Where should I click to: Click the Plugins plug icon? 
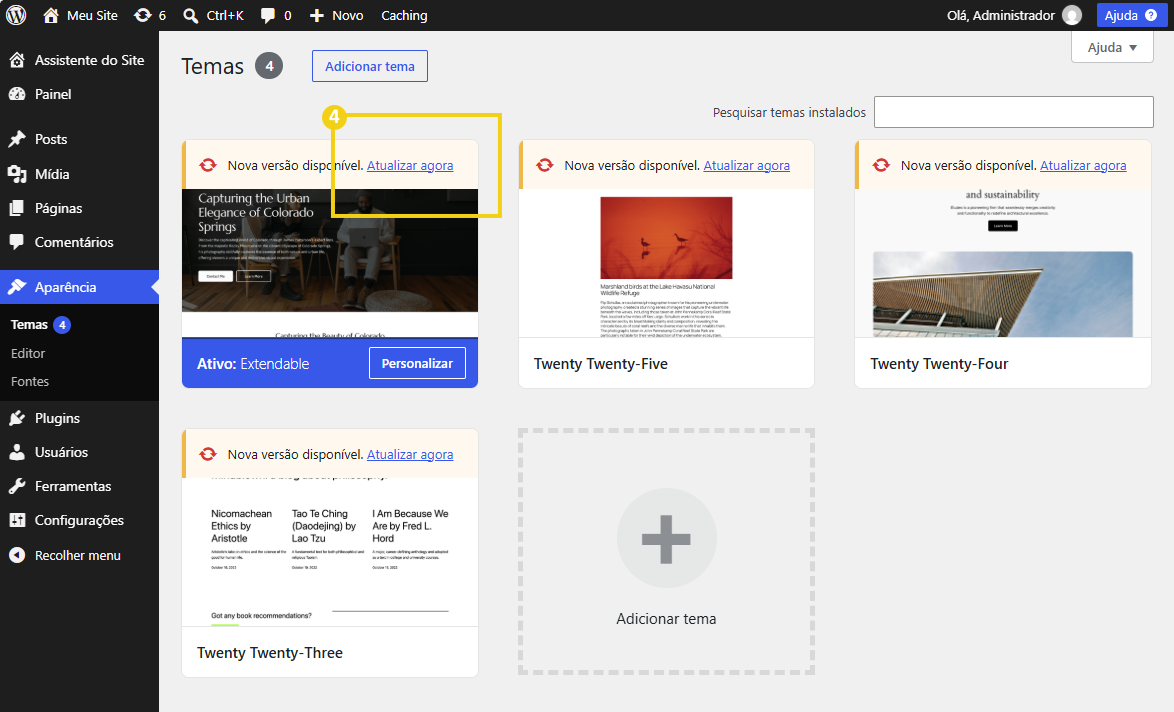(16, 418)
